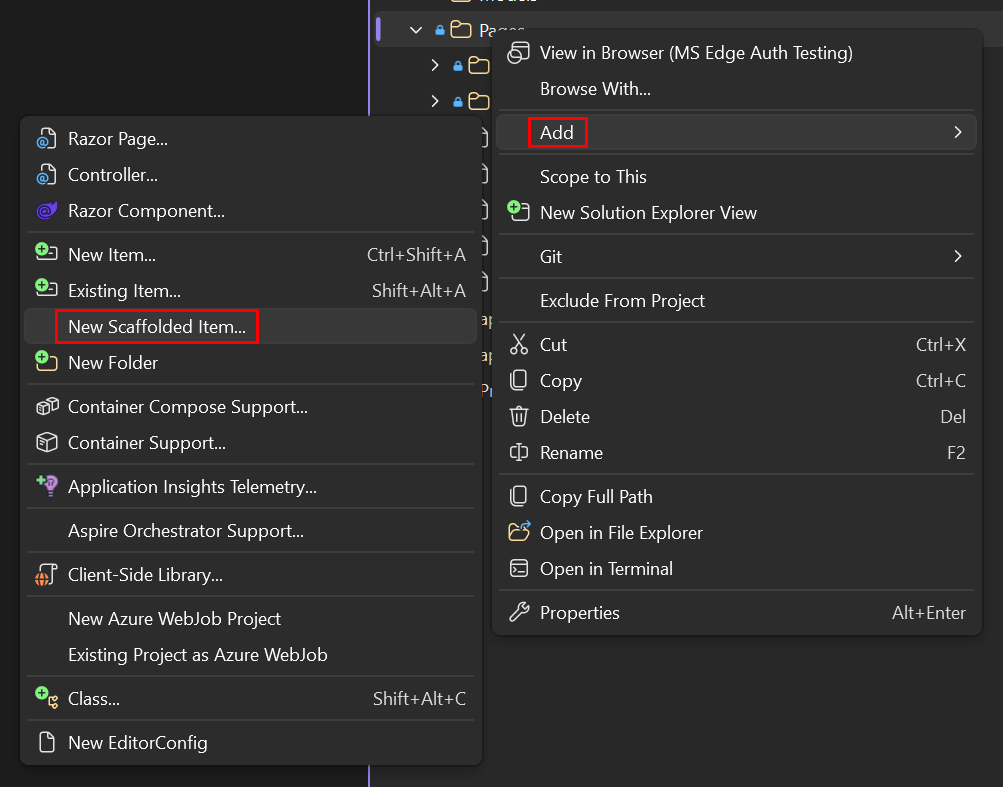Click the Delete trash can icon

tap(519, 417)
